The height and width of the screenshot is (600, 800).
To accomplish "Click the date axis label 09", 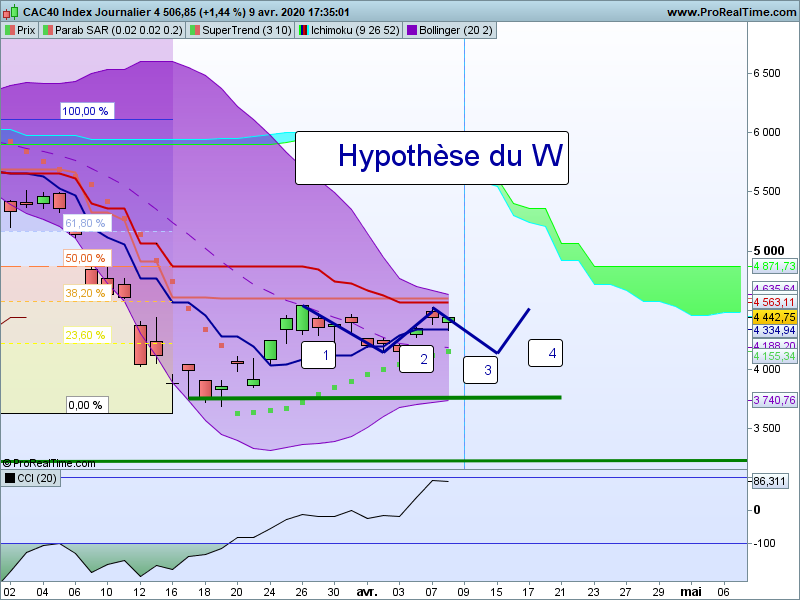I will click(463, 592).
